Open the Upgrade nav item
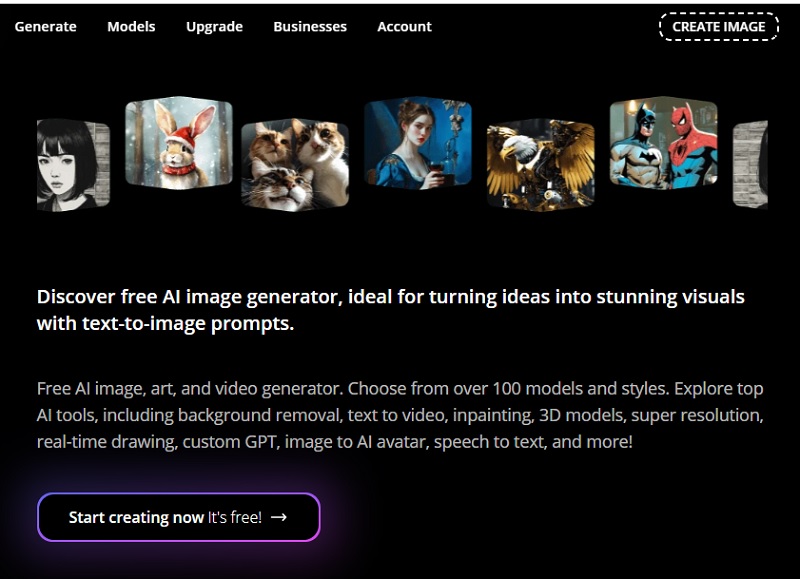This screenshot has width=800, height=579. point(214,27)
